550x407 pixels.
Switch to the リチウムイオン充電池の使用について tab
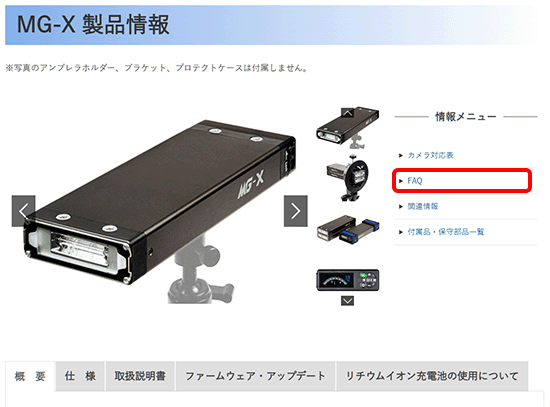pyautogui.click(x=432, y=376)
